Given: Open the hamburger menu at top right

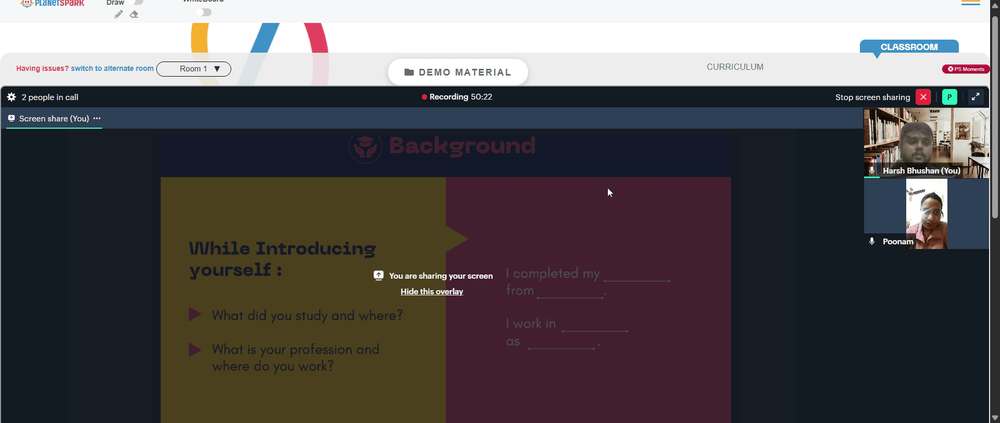Looking at the screenshot, I should click(970, 3).
